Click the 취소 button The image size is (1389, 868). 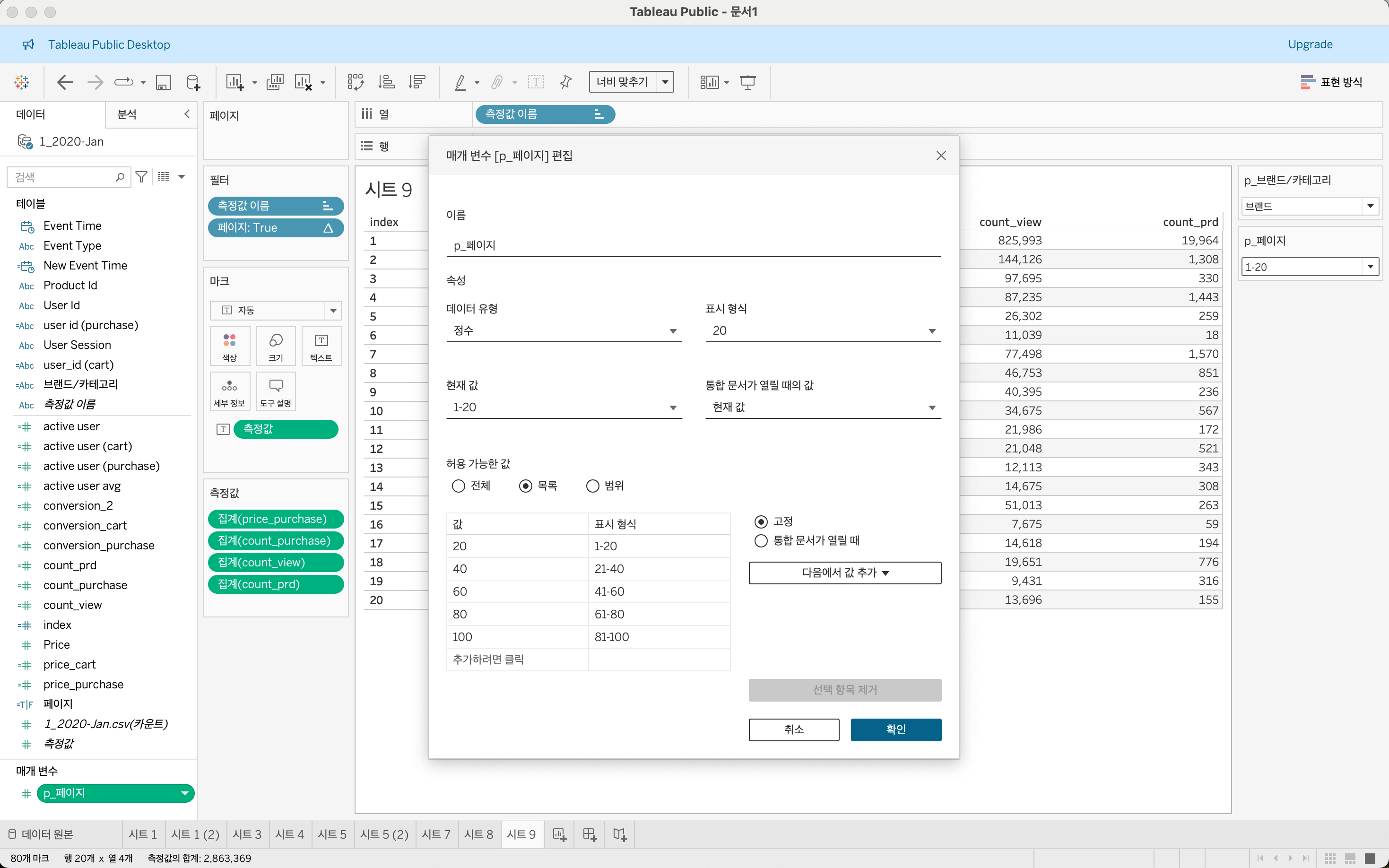click(793, 729)
